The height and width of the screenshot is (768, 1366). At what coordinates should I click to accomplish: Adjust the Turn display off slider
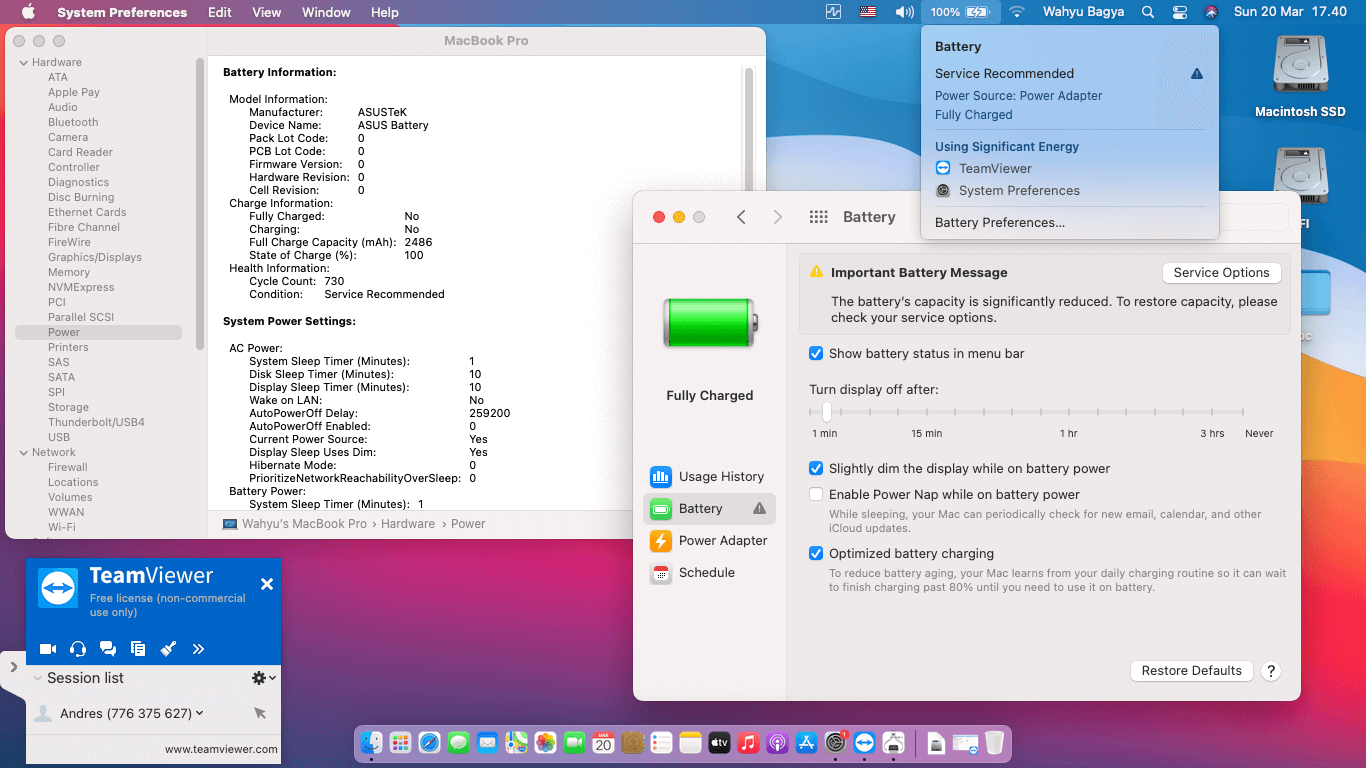826,411
